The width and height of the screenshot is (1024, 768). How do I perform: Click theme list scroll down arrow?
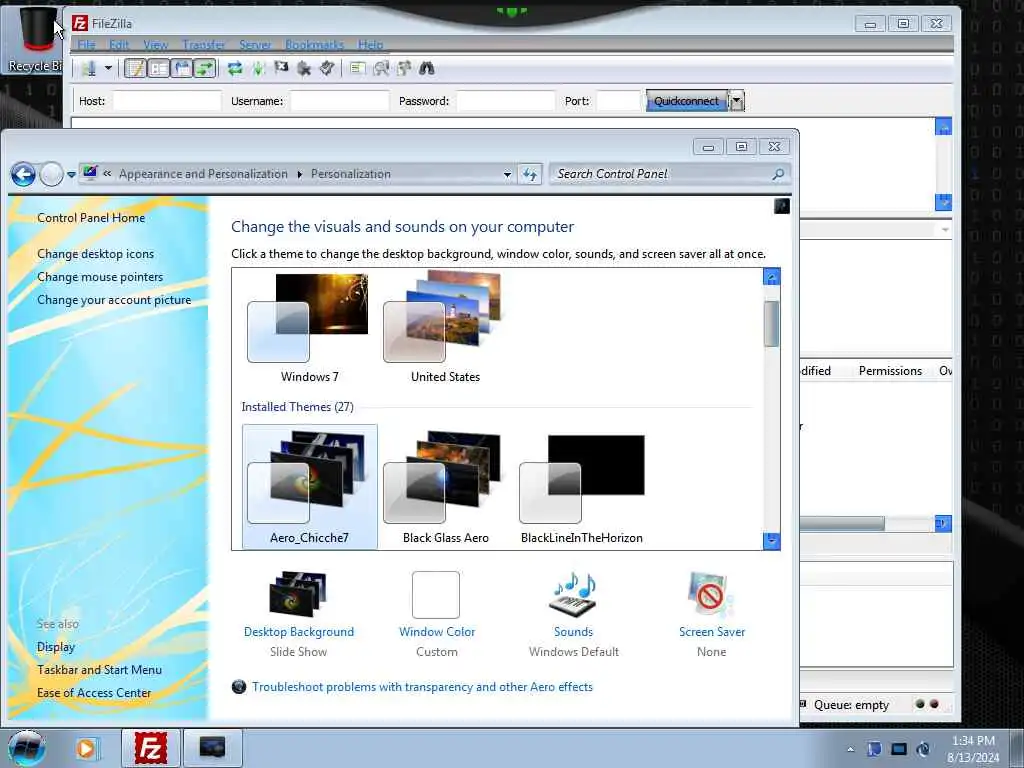771,541
